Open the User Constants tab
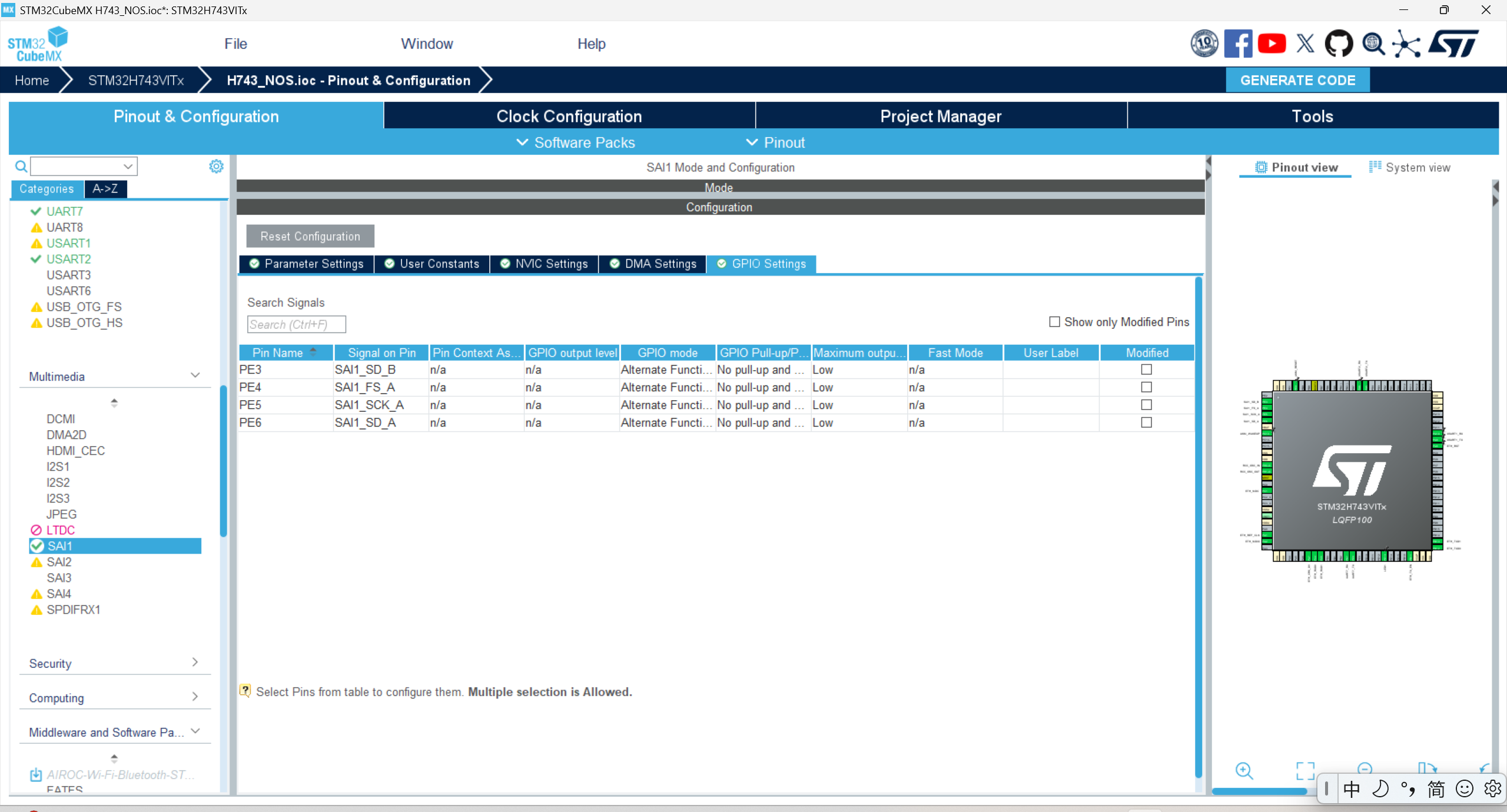This screenshot has width=1507, height=812. coord(432,264)
